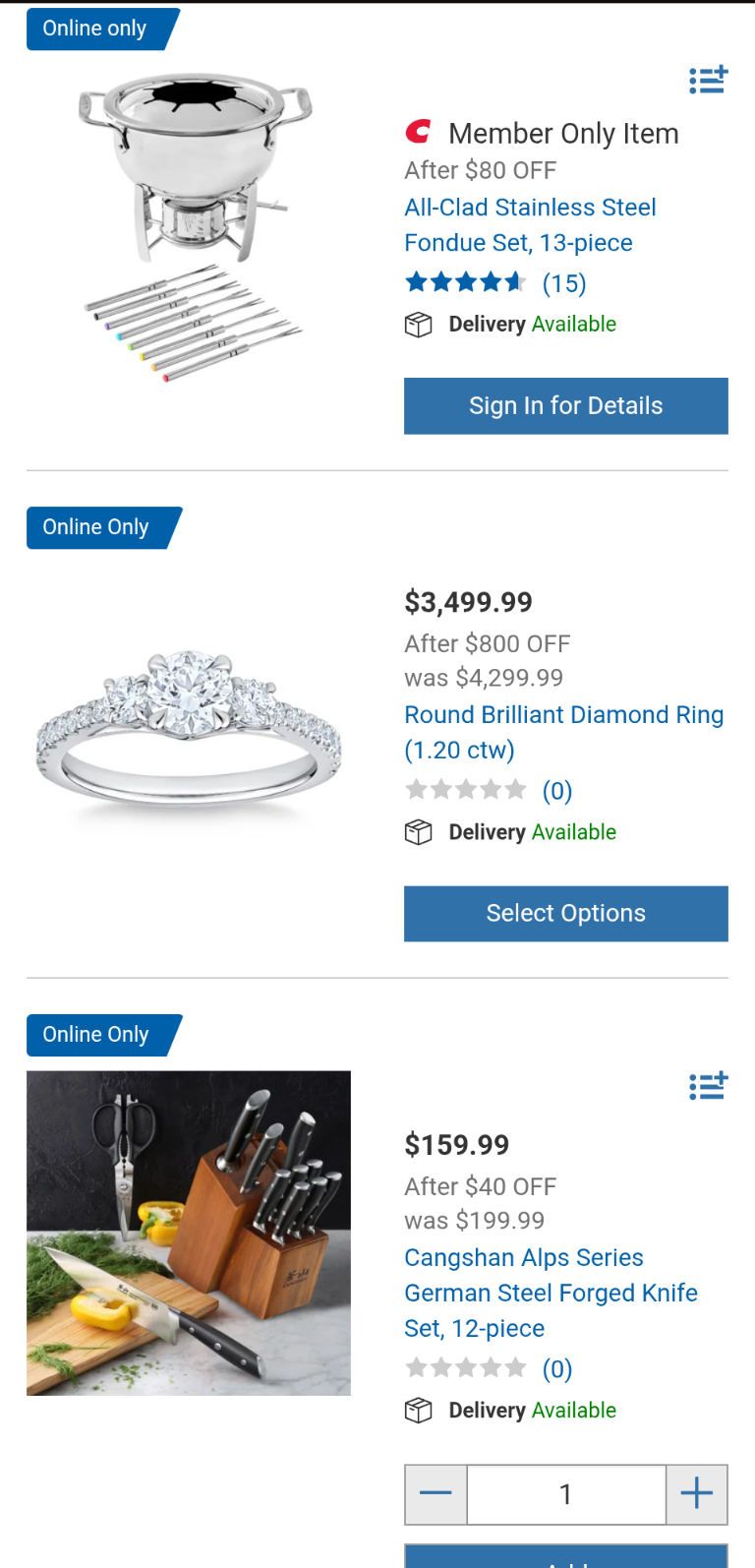Click diamond ring delivery box icon

[419, 832]
